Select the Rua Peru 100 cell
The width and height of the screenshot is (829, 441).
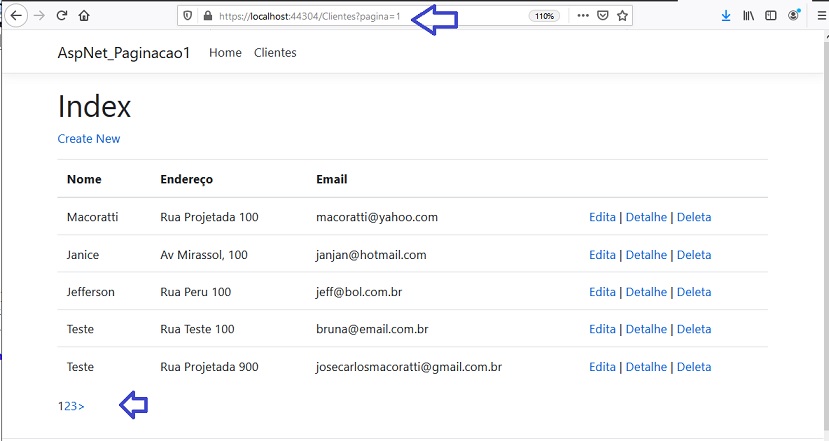point(196,292)
